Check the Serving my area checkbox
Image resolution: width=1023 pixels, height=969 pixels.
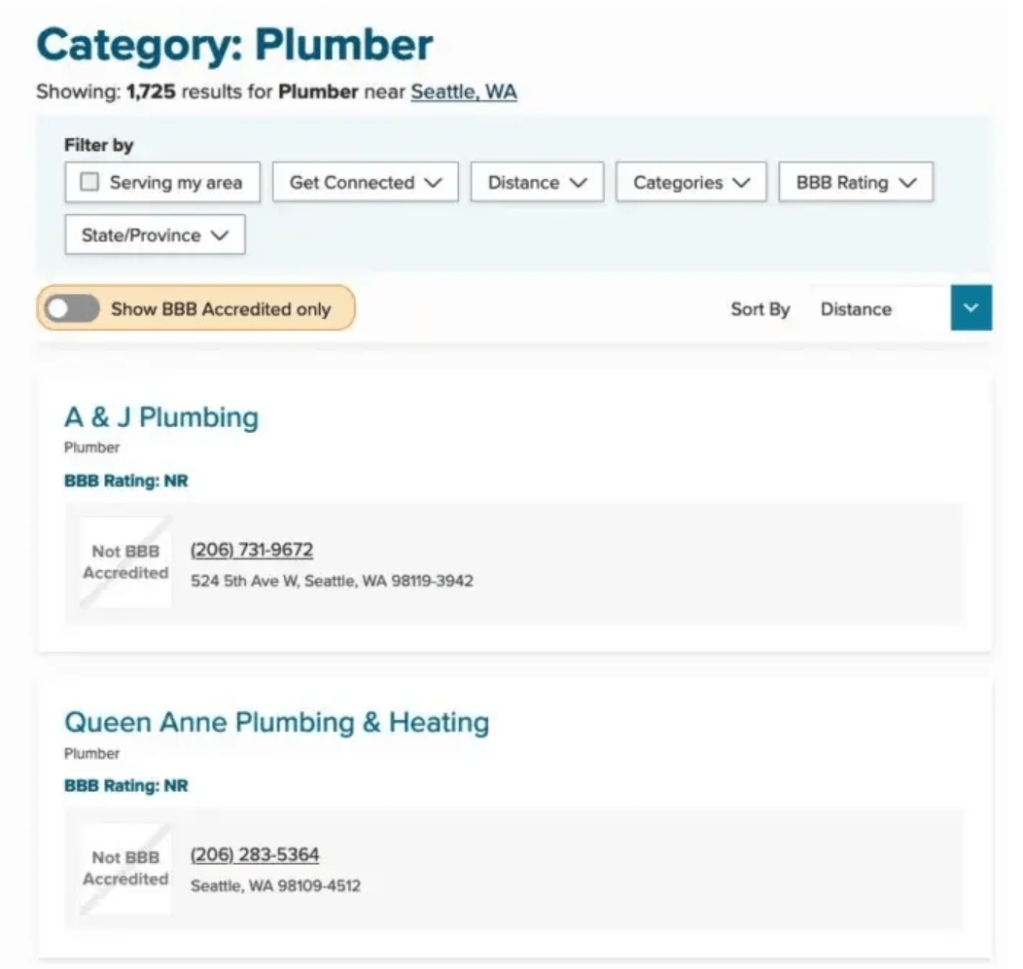click(90, 183)
